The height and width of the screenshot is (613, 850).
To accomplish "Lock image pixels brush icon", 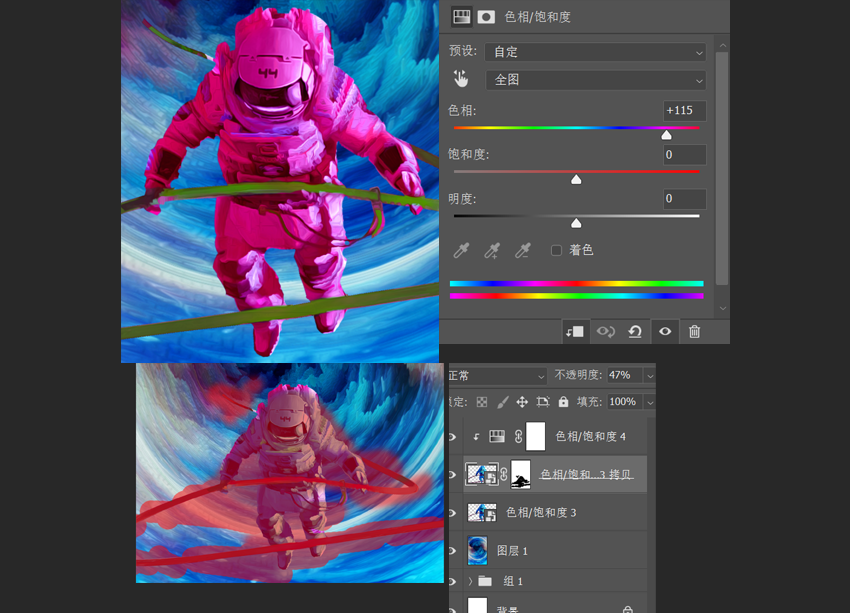I will tap(503, 402).
